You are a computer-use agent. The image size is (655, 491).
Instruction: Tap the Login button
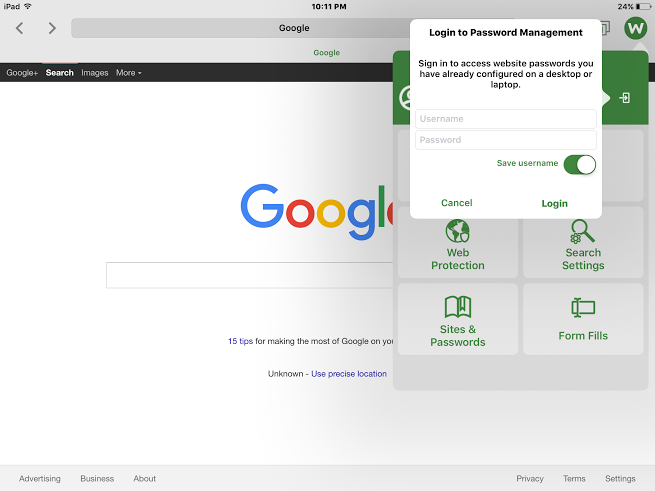(554, 204)
